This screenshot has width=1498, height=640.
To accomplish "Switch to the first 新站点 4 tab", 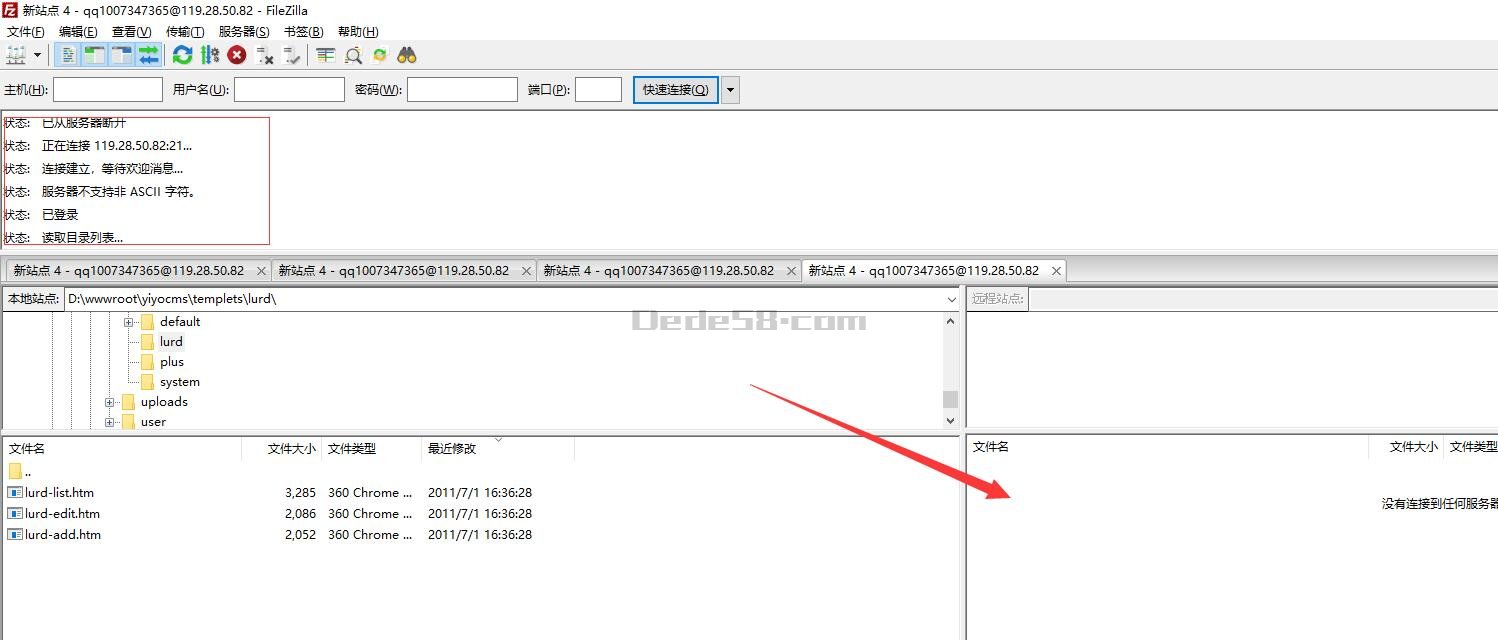I will click(x=129, y=270).
